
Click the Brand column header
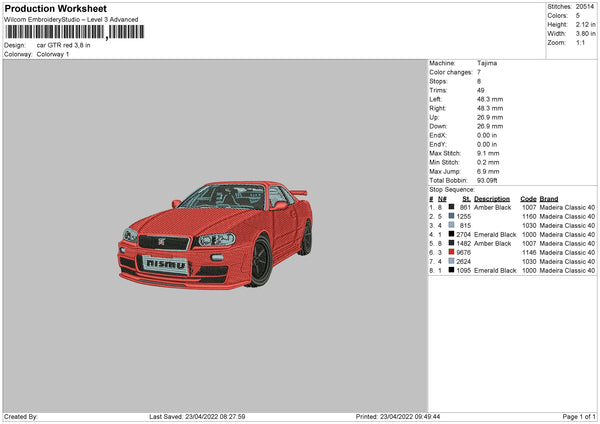(548, 198)
